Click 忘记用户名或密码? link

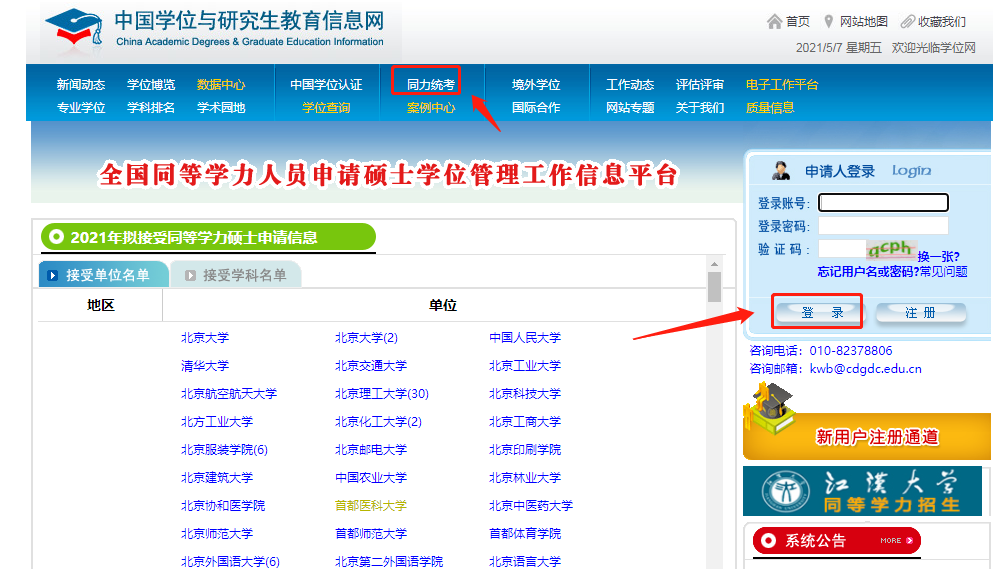tap(868, 272)
